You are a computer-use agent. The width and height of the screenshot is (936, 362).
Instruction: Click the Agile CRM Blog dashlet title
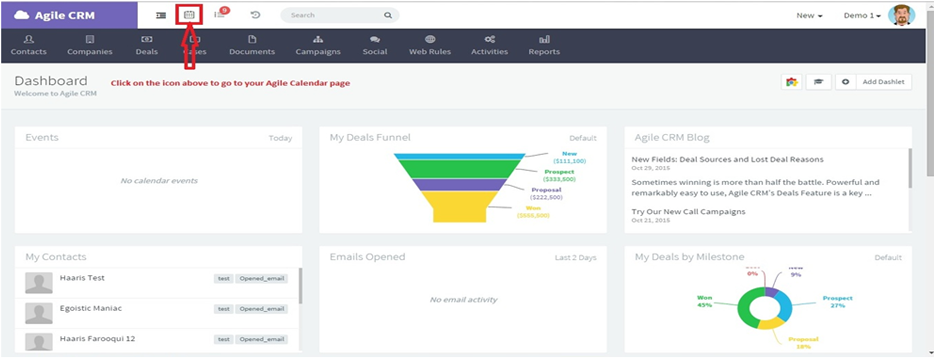(672, 137)
